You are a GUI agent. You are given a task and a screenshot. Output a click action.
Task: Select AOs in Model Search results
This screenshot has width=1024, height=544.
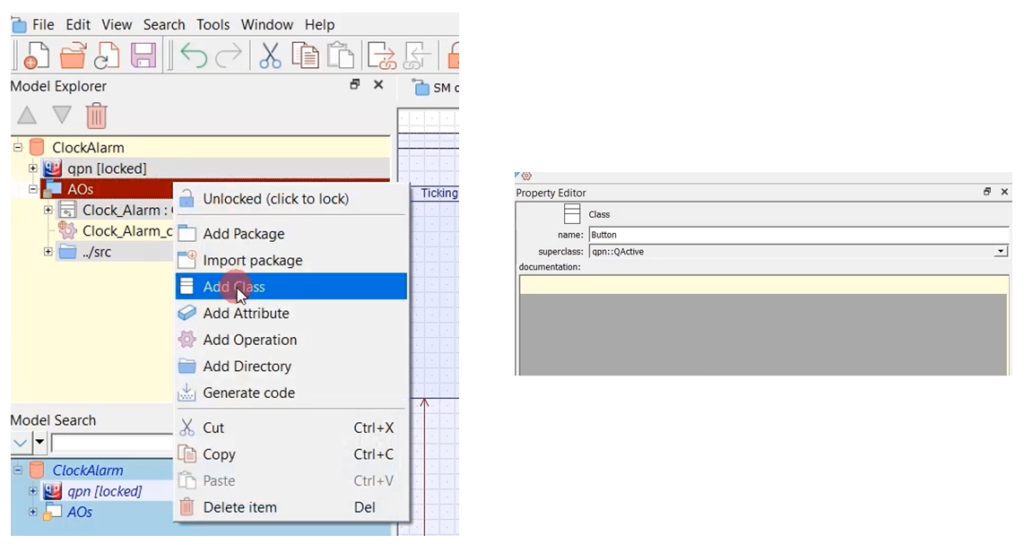pyautogui.click(x=80, y=512)
